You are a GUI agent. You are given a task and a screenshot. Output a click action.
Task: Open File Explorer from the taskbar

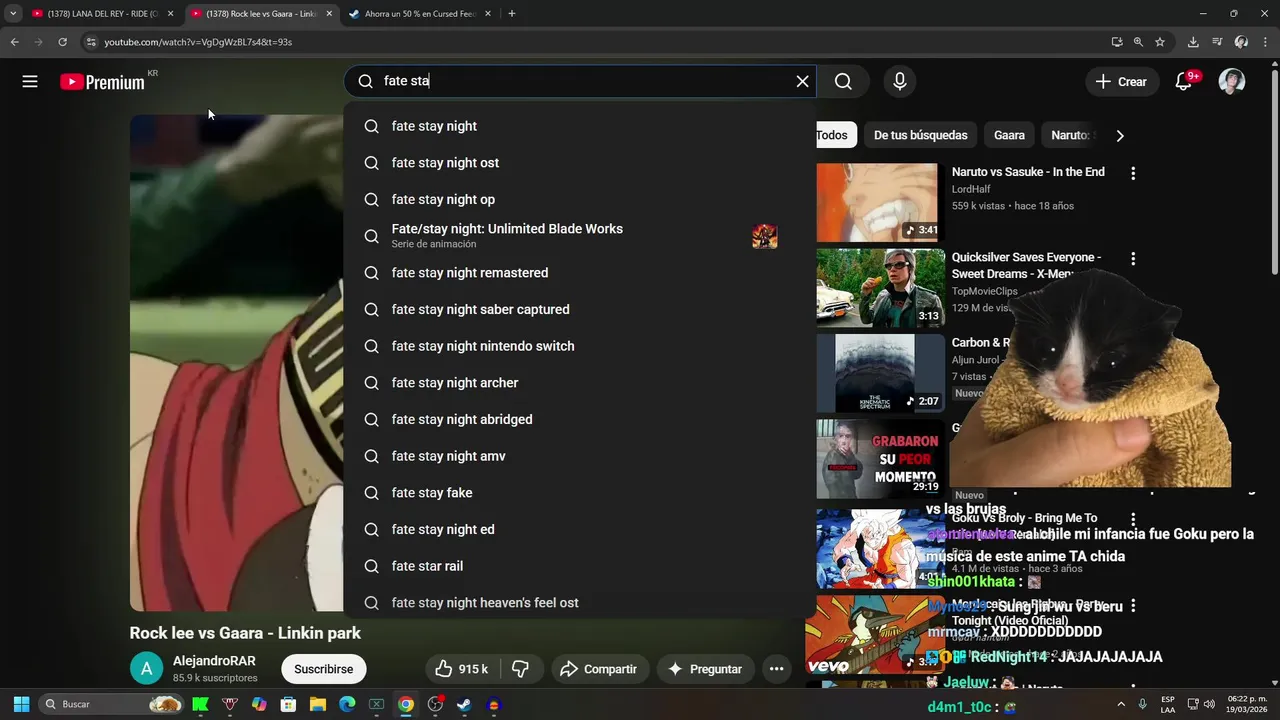click(x=317, y=704)
